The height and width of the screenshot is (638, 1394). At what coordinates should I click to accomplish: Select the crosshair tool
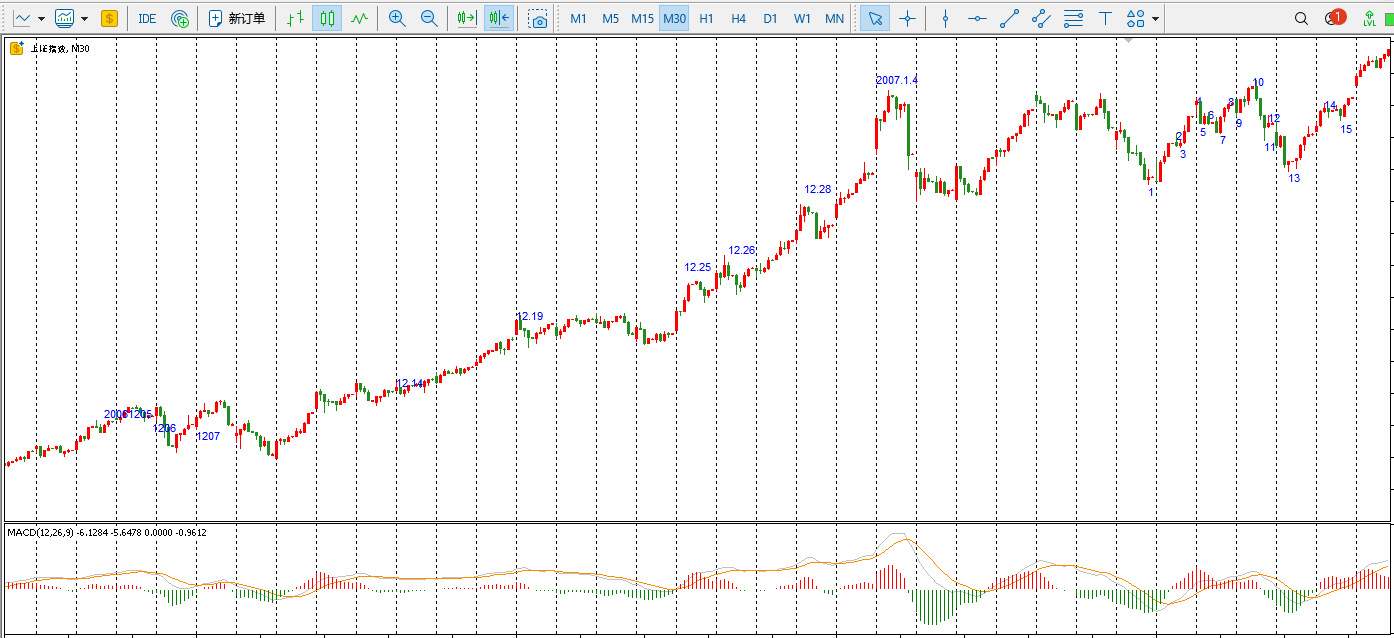click(x=907, y=18)
